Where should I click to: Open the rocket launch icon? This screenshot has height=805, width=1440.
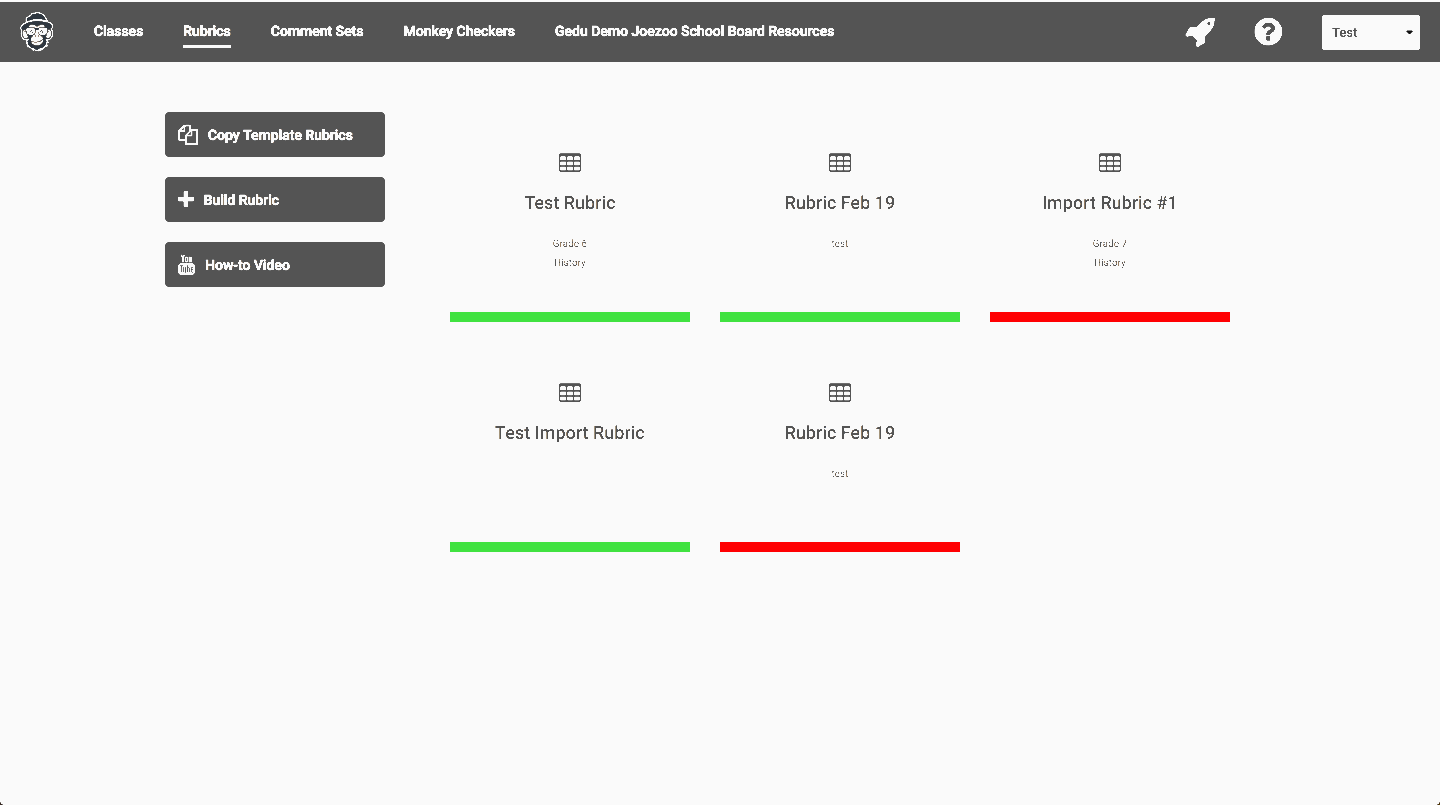point(1200,32)
